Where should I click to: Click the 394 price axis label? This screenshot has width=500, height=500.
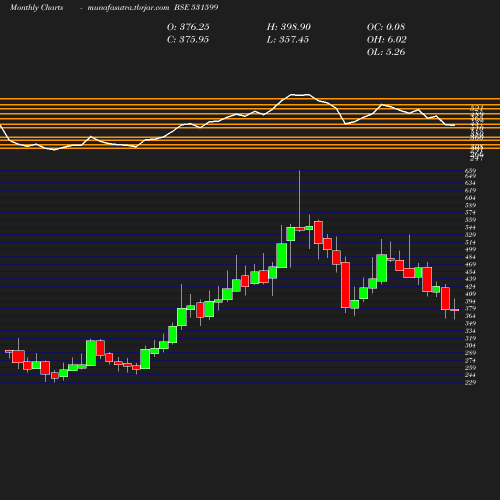470,302
